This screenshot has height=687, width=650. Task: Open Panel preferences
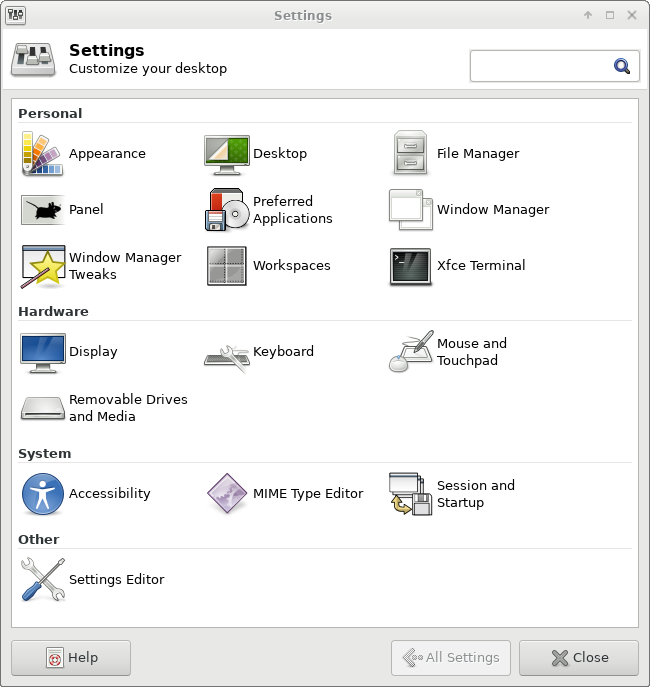click(x=62, y=209)
